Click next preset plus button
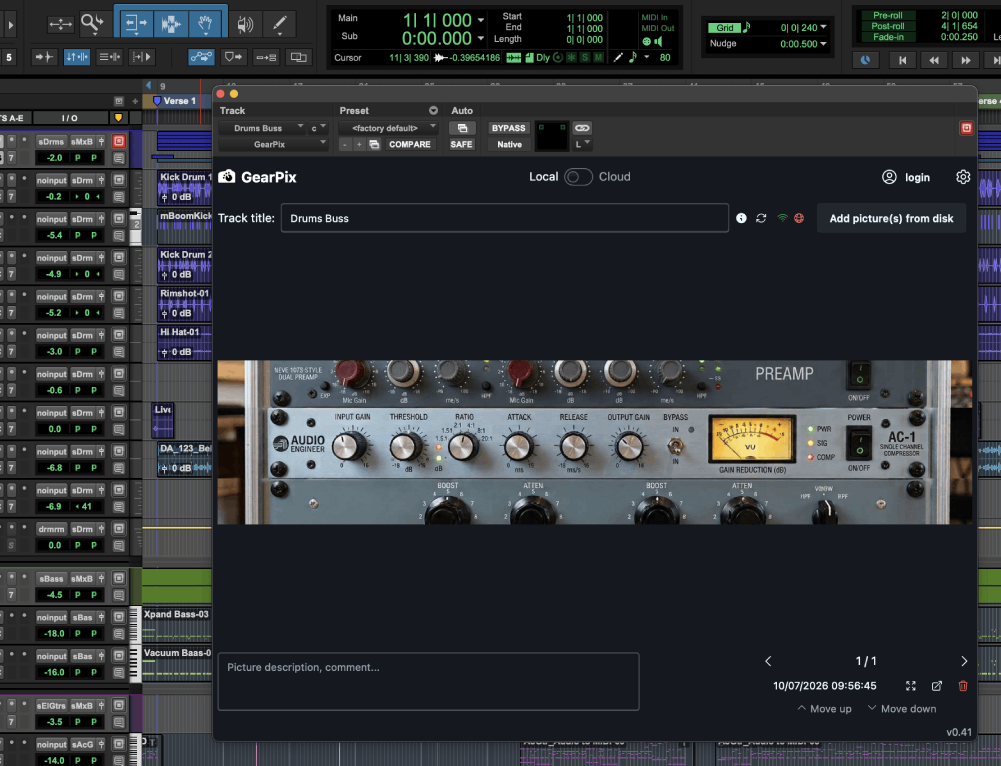Image resolution: width=1001 pixels, height=766 pixels. 359,145
